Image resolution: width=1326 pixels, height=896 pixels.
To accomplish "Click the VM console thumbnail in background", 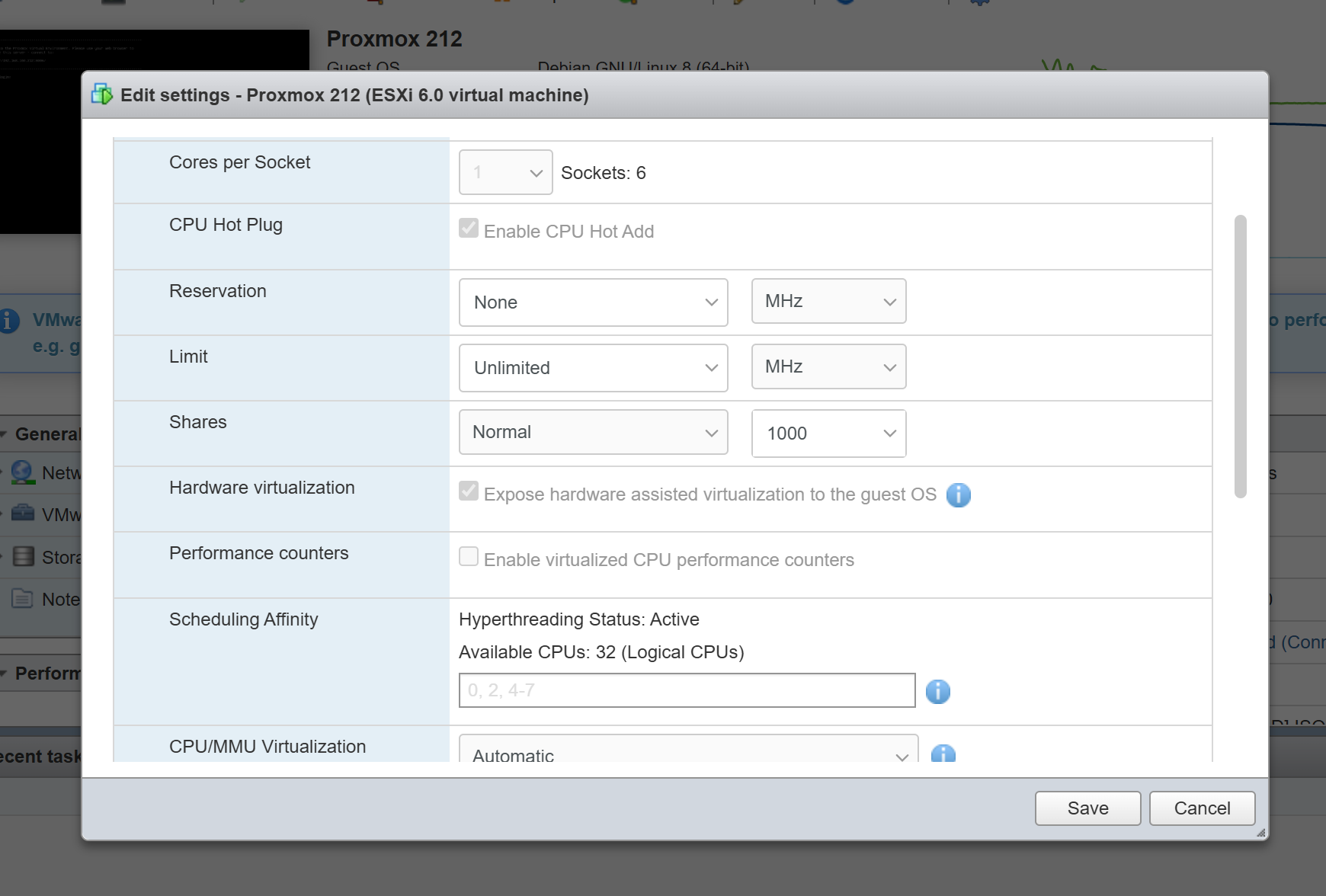I will coord(155,50).
